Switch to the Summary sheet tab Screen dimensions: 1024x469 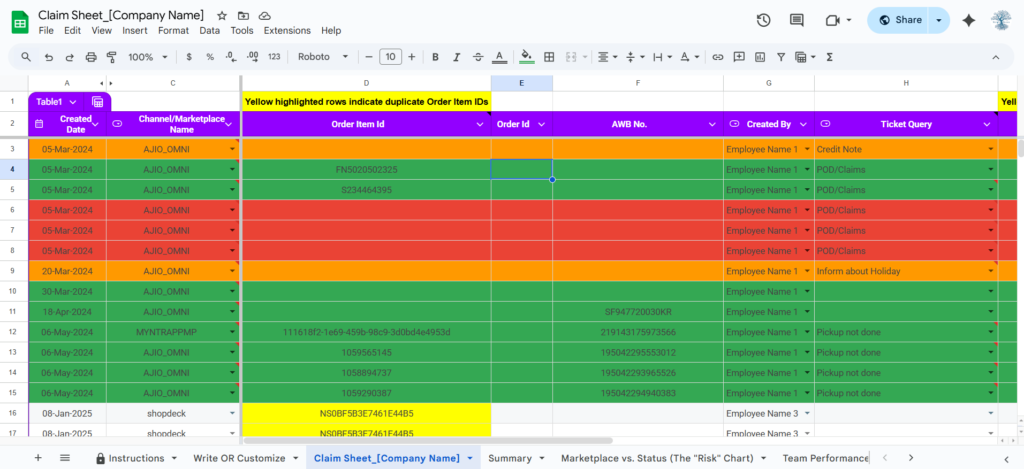[510, 458]
